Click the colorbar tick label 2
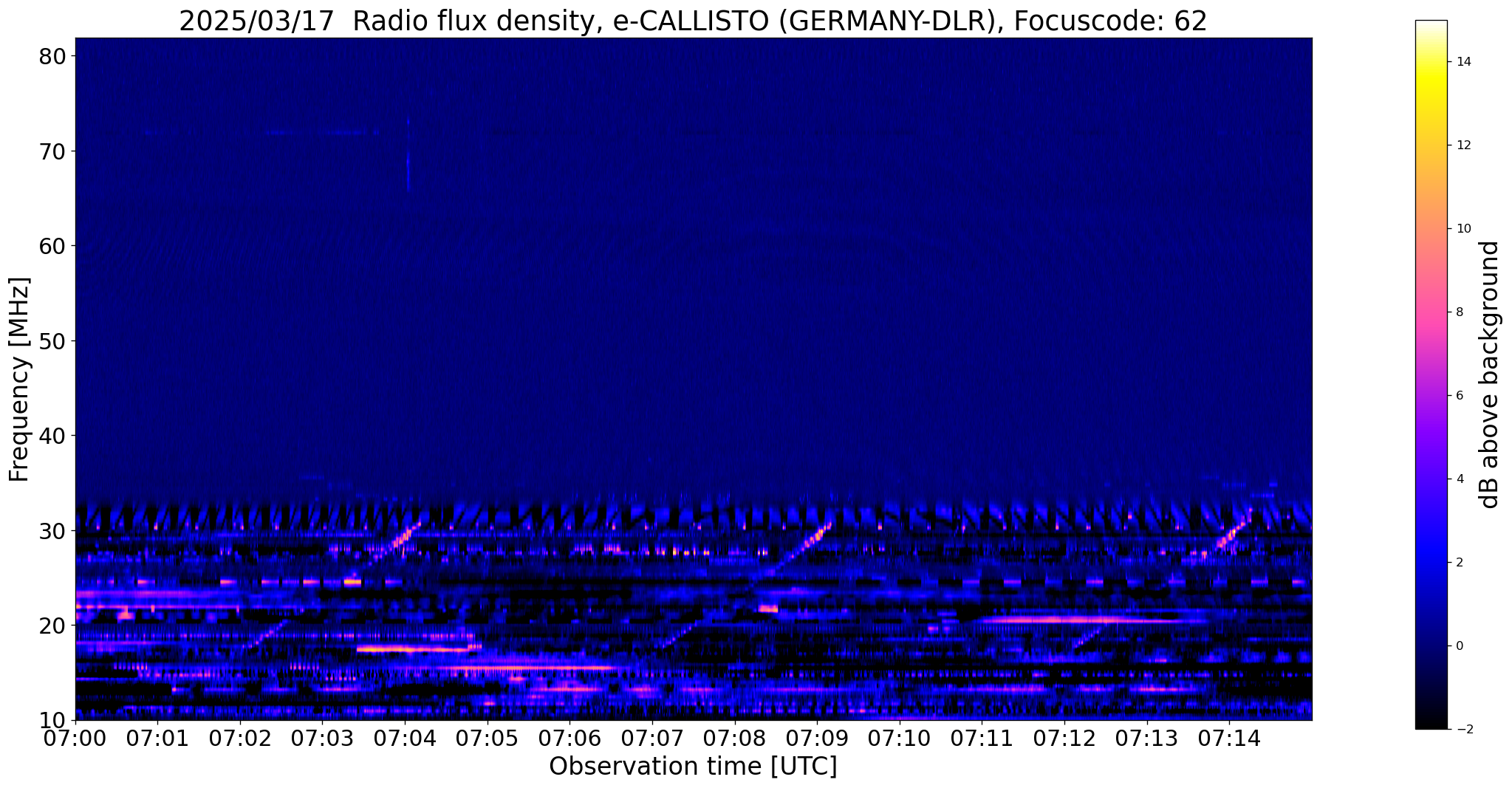 tap(1460, 563)
